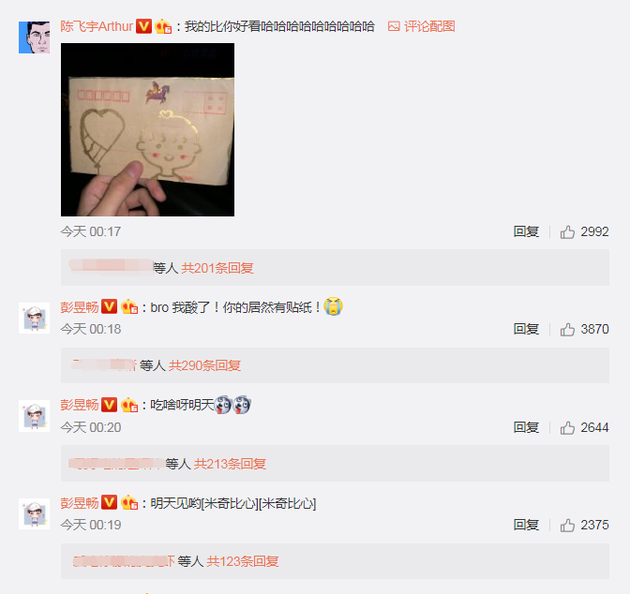Expand the 共213条回复 replies
Image resolution: width=630 pixels, height=594 pixels.
coord(230,464)
